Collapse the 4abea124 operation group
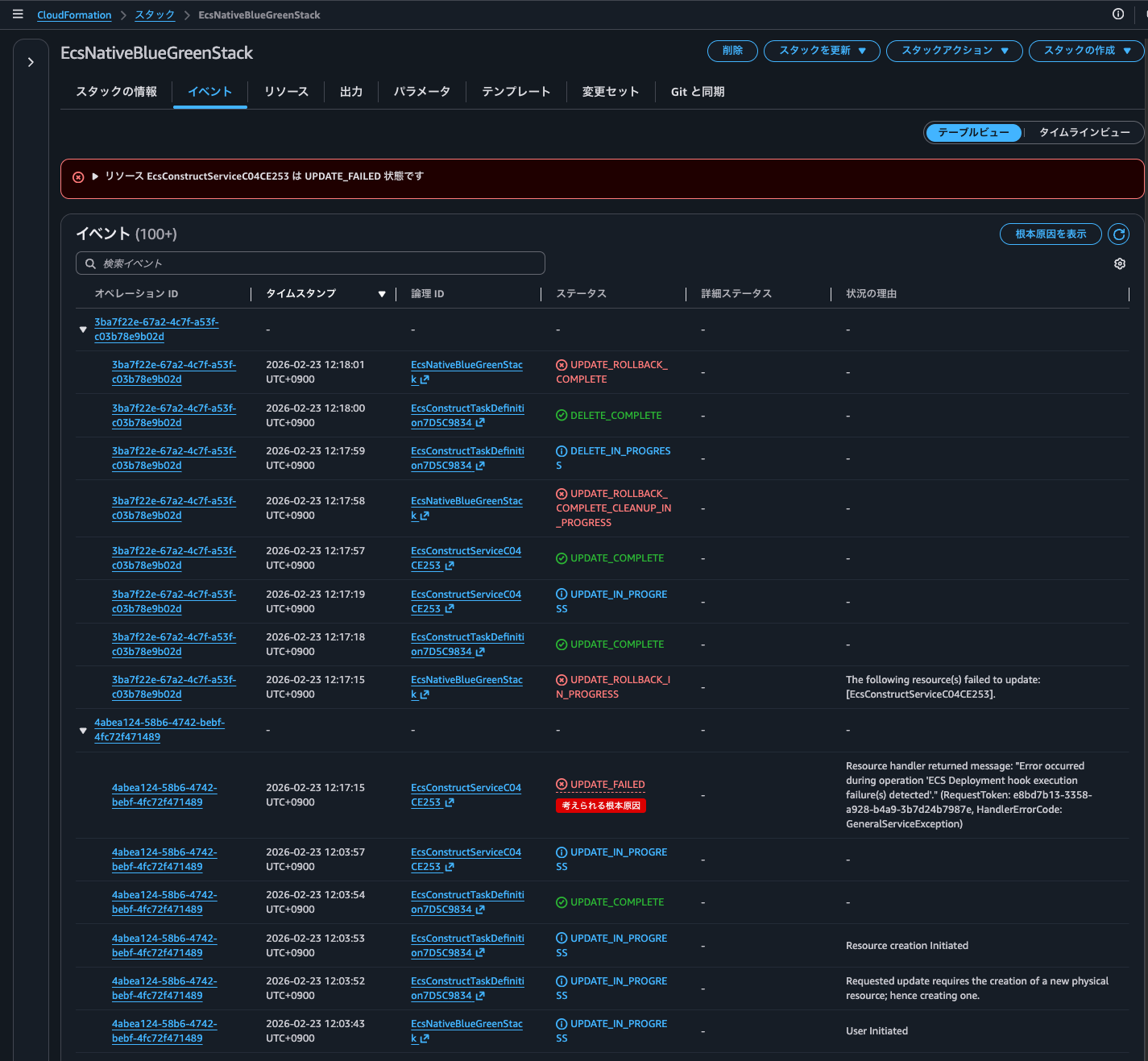The width and height of the screenshot is (1148, 1061). click(83, 731)
